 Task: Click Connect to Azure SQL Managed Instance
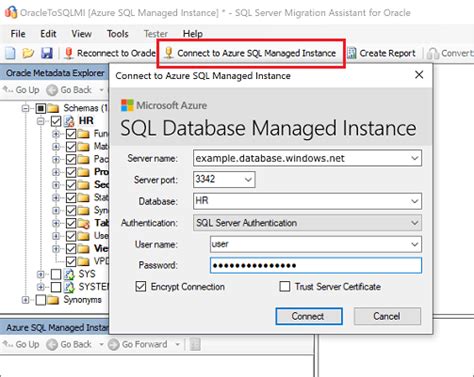click(251, 53)
